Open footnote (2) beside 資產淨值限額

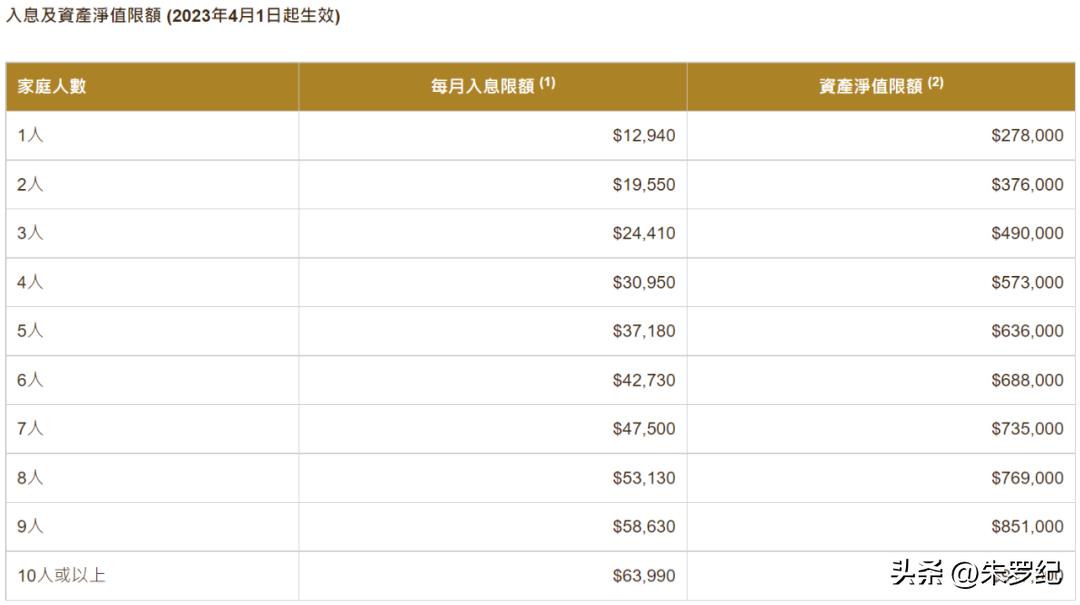point(935,83)
